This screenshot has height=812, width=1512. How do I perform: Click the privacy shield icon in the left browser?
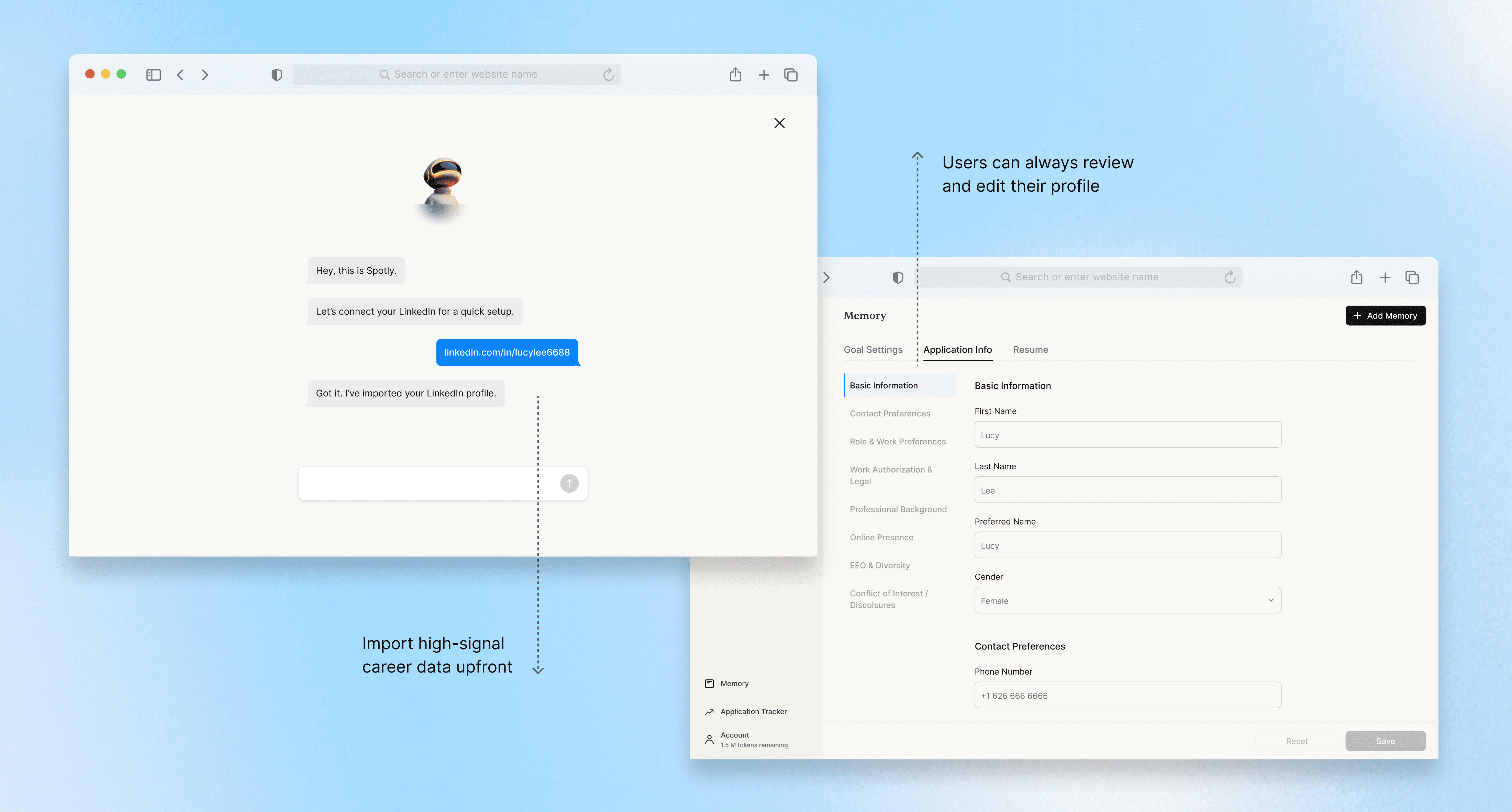click(277, 75)
